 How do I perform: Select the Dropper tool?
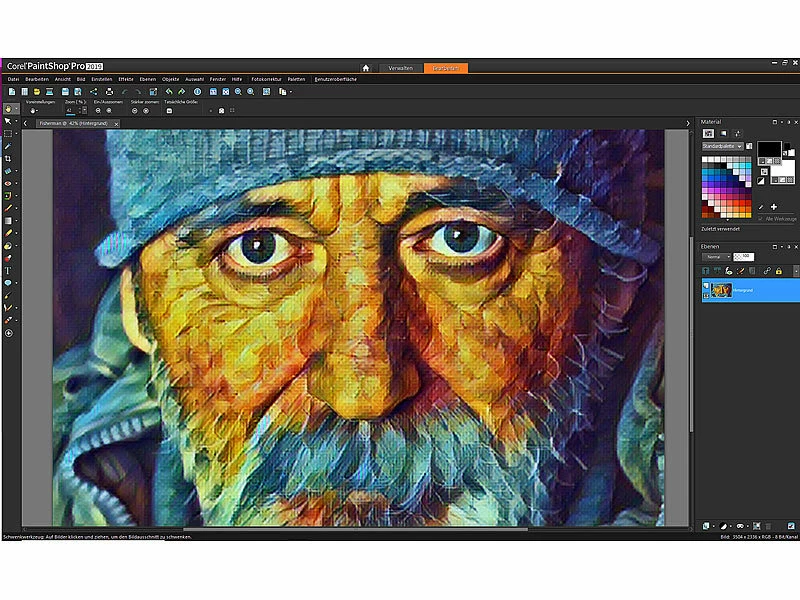coord(8,146)
